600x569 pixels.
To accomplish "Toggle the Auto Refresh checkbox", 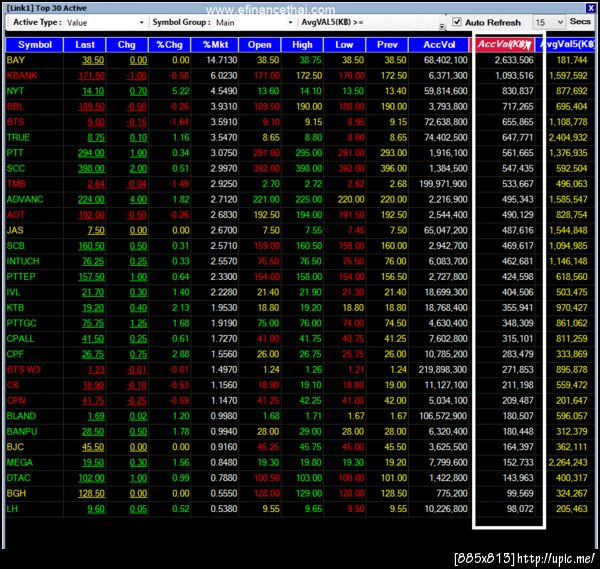I will pos(457,22).
